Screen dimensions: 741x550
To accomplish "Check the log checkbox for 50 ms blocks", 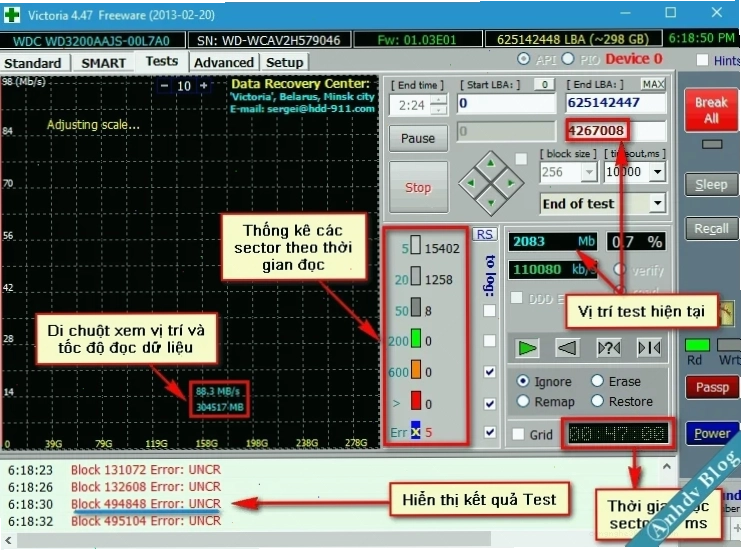I will tap(490, 310).
